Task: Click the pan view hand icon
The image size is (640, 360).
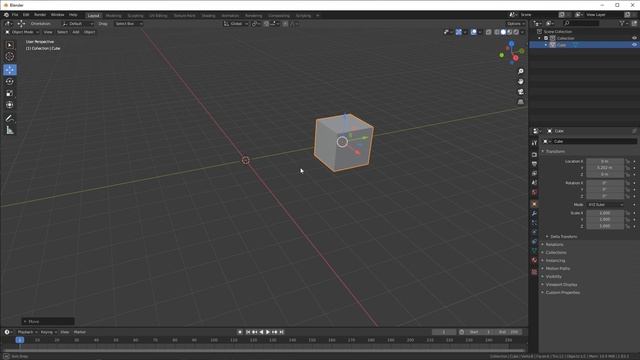Action: coord(521,82)
